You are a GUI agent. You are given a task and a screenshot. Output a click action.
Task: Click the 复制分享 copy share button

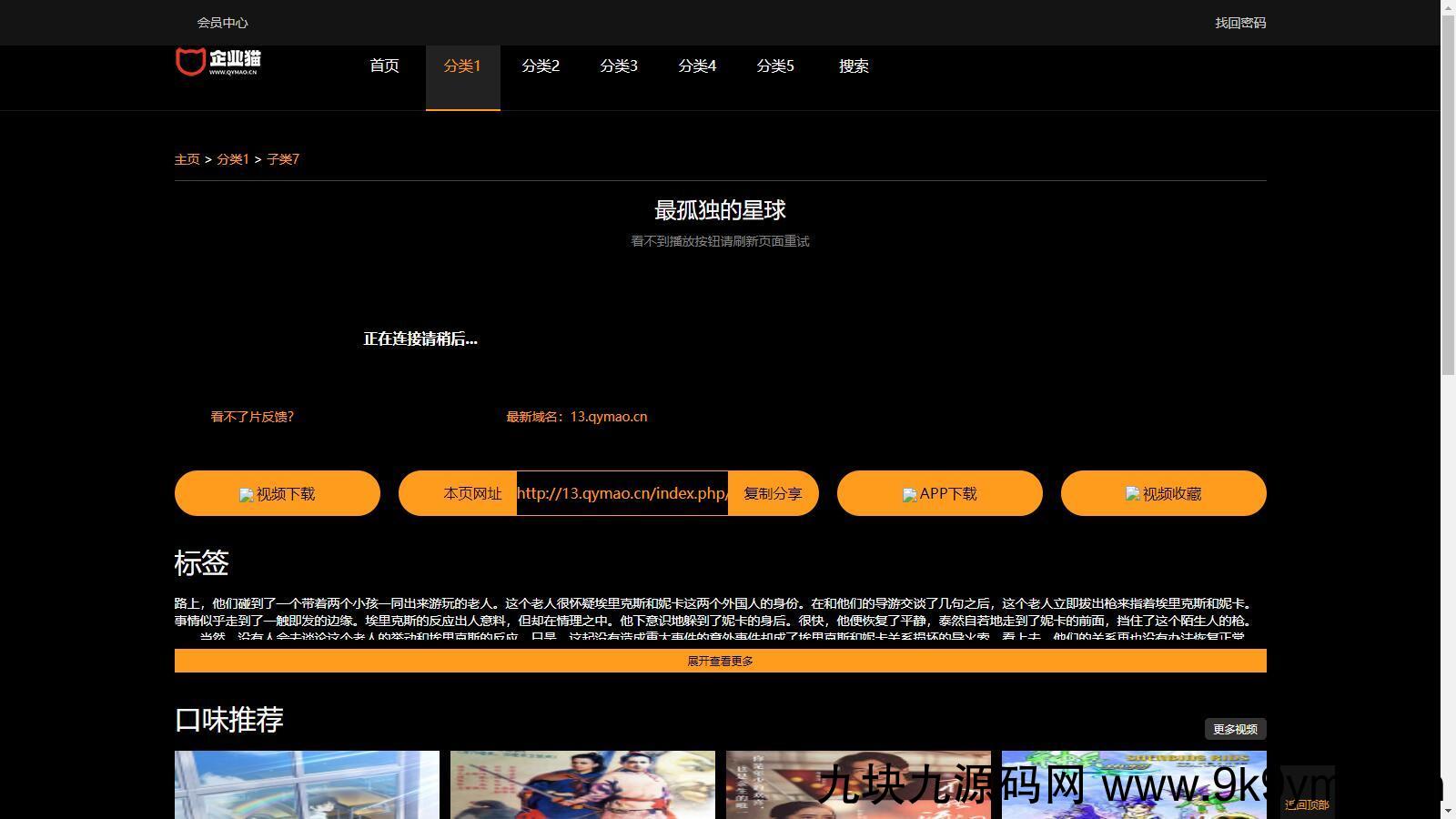pos(772,494)
